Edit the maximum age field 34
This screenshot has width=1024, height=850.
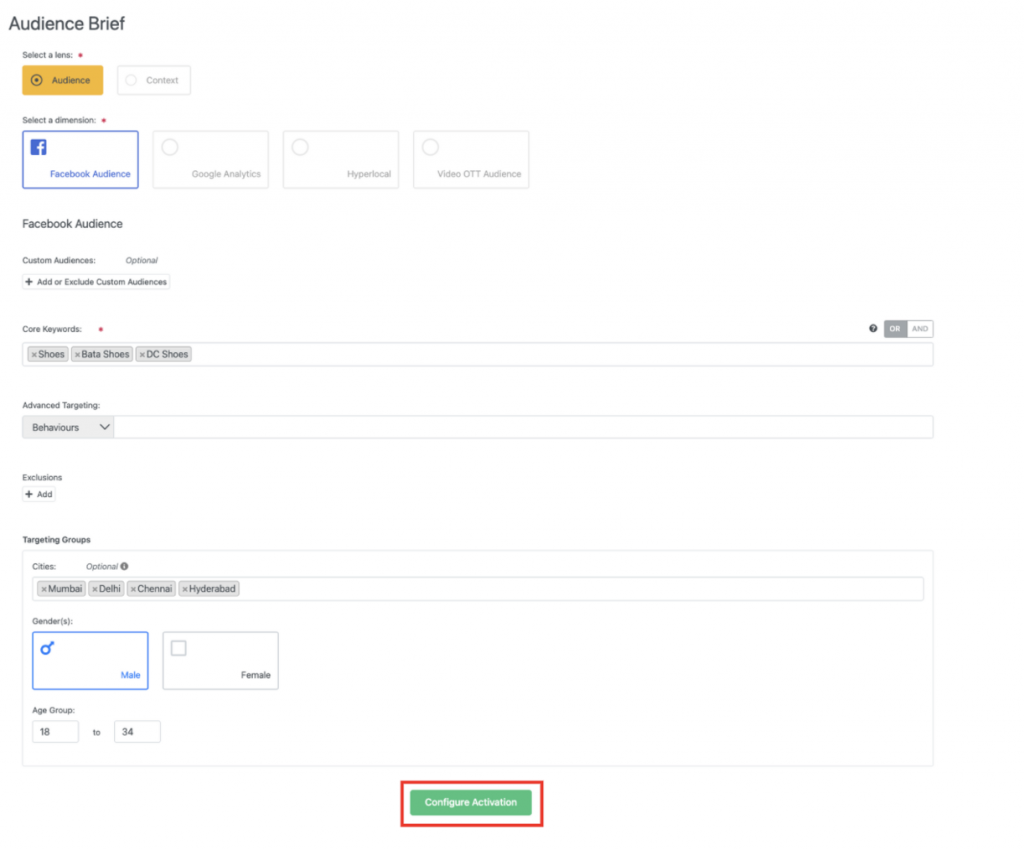(137, 732)
